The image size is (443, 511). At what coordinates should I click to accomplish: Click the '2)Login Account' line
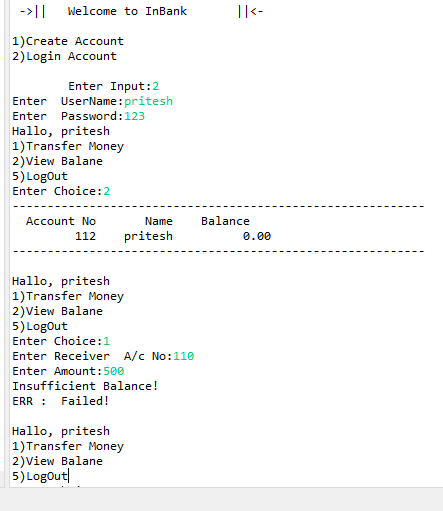click(64, 56)
